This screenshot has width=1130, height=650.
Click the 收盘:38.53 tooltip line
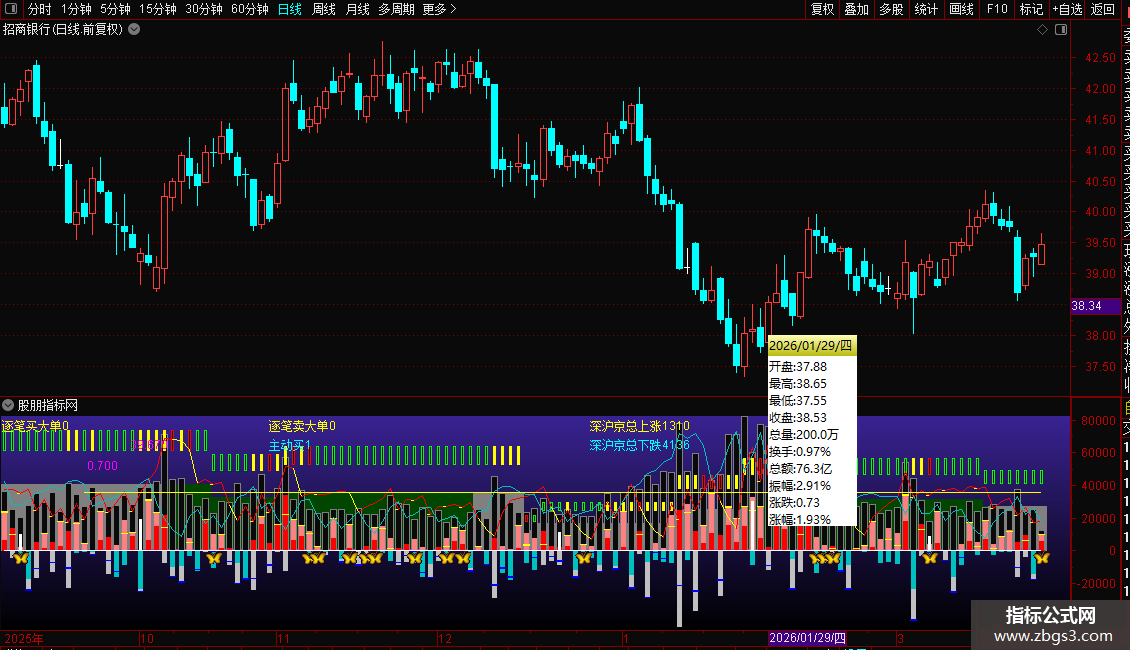[798, 418]
